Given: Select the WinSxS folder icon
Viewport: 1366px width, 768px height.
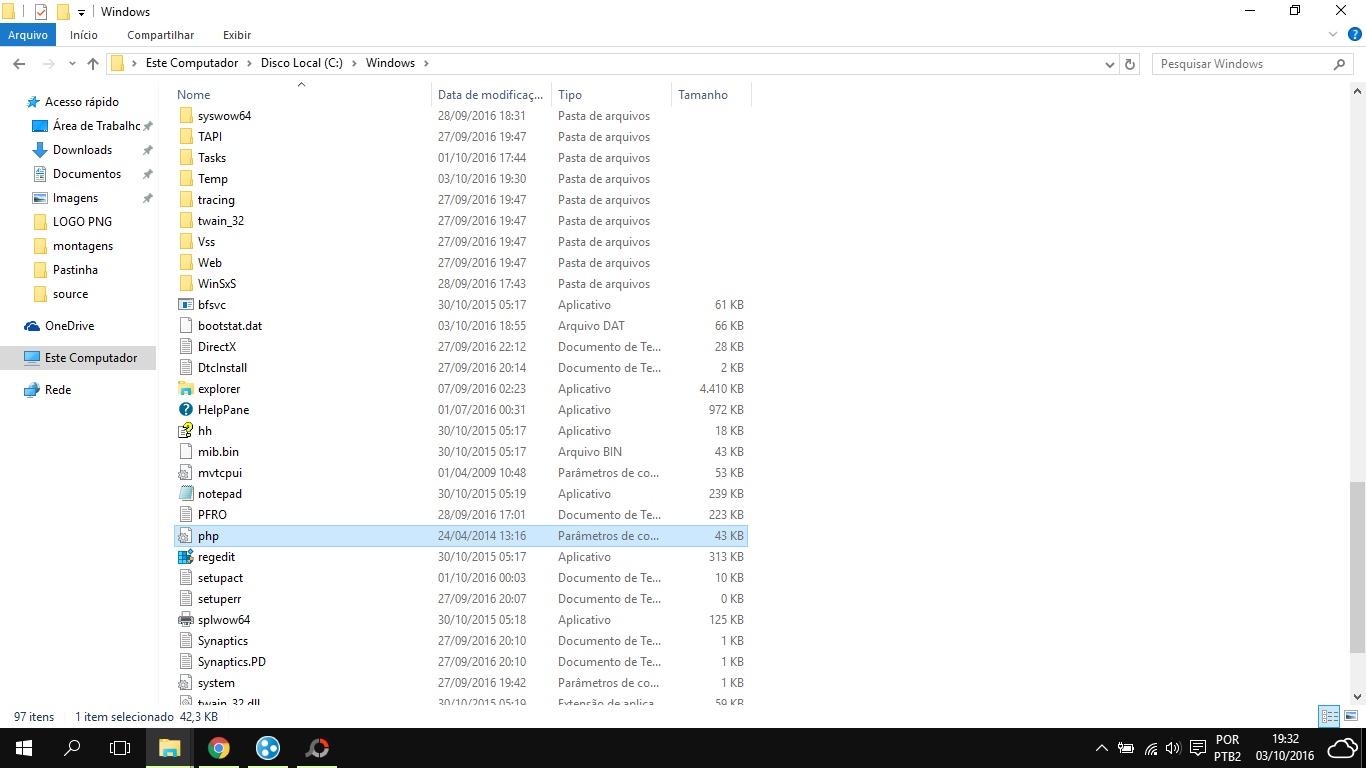Looking at the screenshot, I should pyautogui.click(x=185, y=284).
